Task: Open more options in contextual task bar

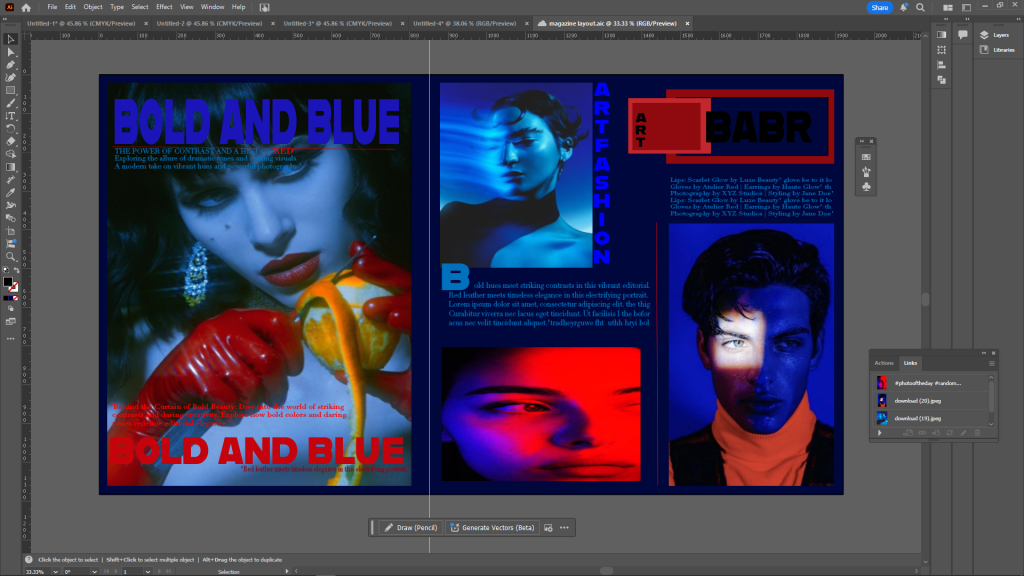Action: [x=564, y=527]
